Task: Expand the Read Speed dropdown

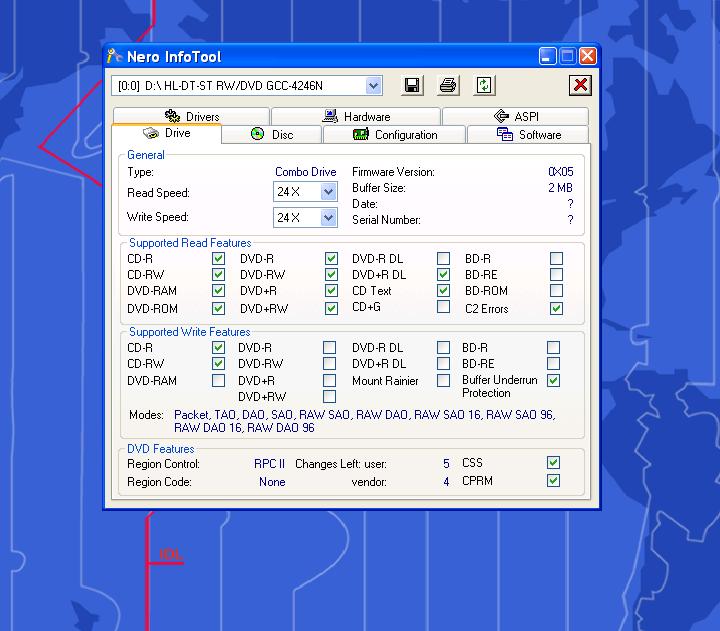Action: [328, 192]
